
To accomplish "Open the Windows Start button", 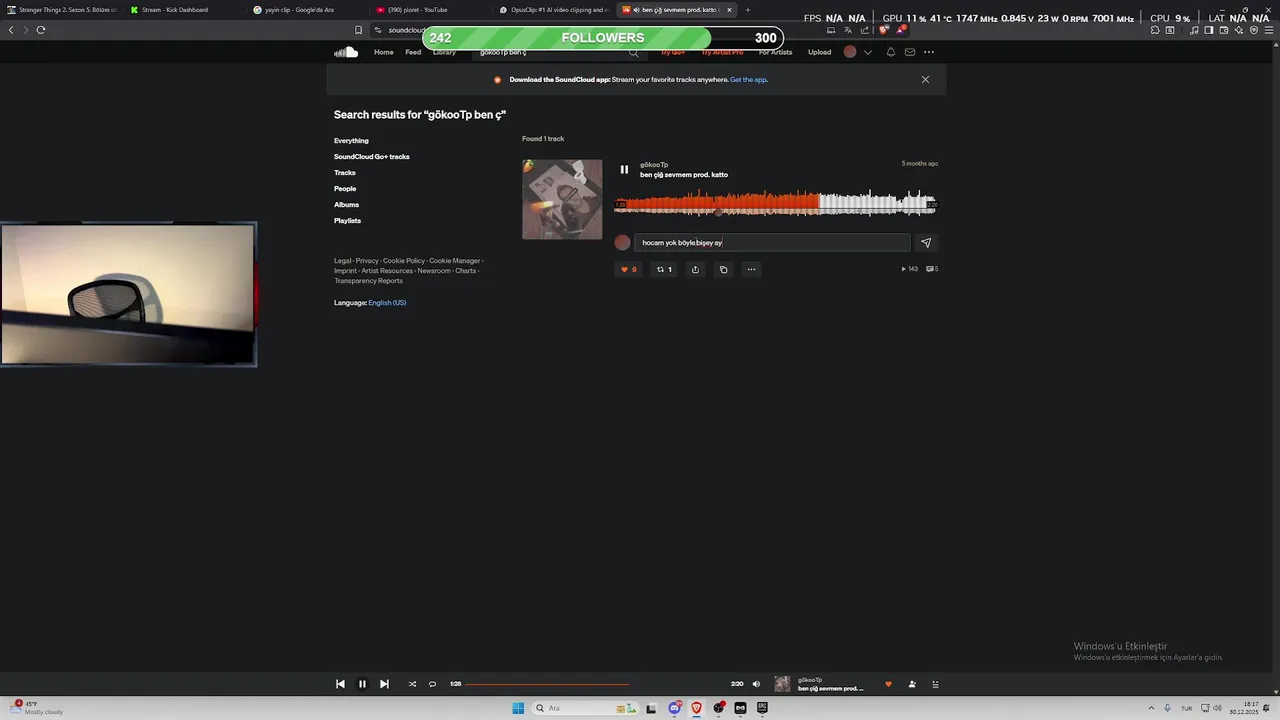I will click(x=518, y=708).
